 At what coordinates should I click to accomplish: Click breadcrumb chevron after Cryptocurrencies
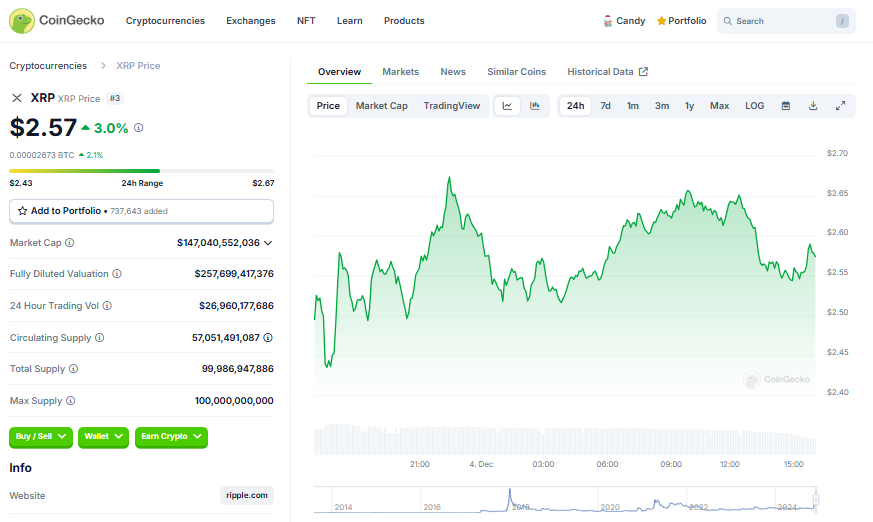coord(103,66)
